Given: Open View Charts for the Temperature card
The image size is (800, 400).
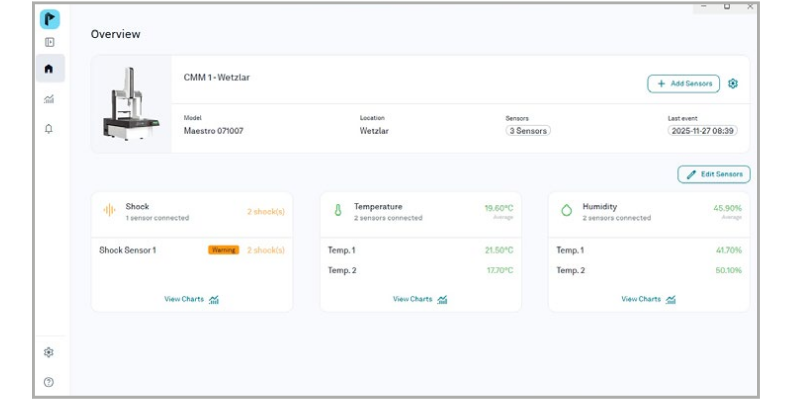Looking at the screenshot, I should point(420,299).
